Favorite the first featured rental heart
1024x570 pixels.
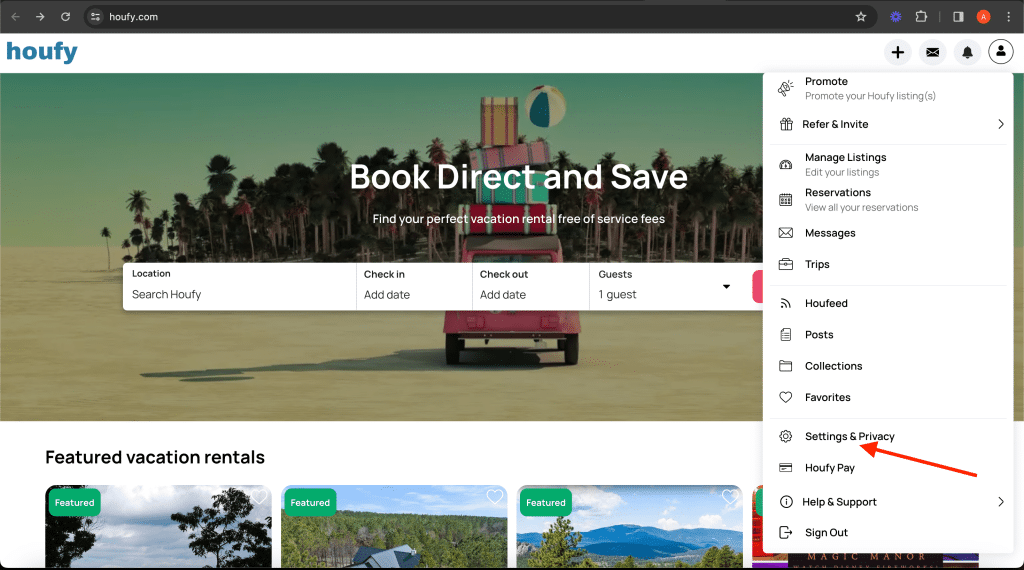259,497
